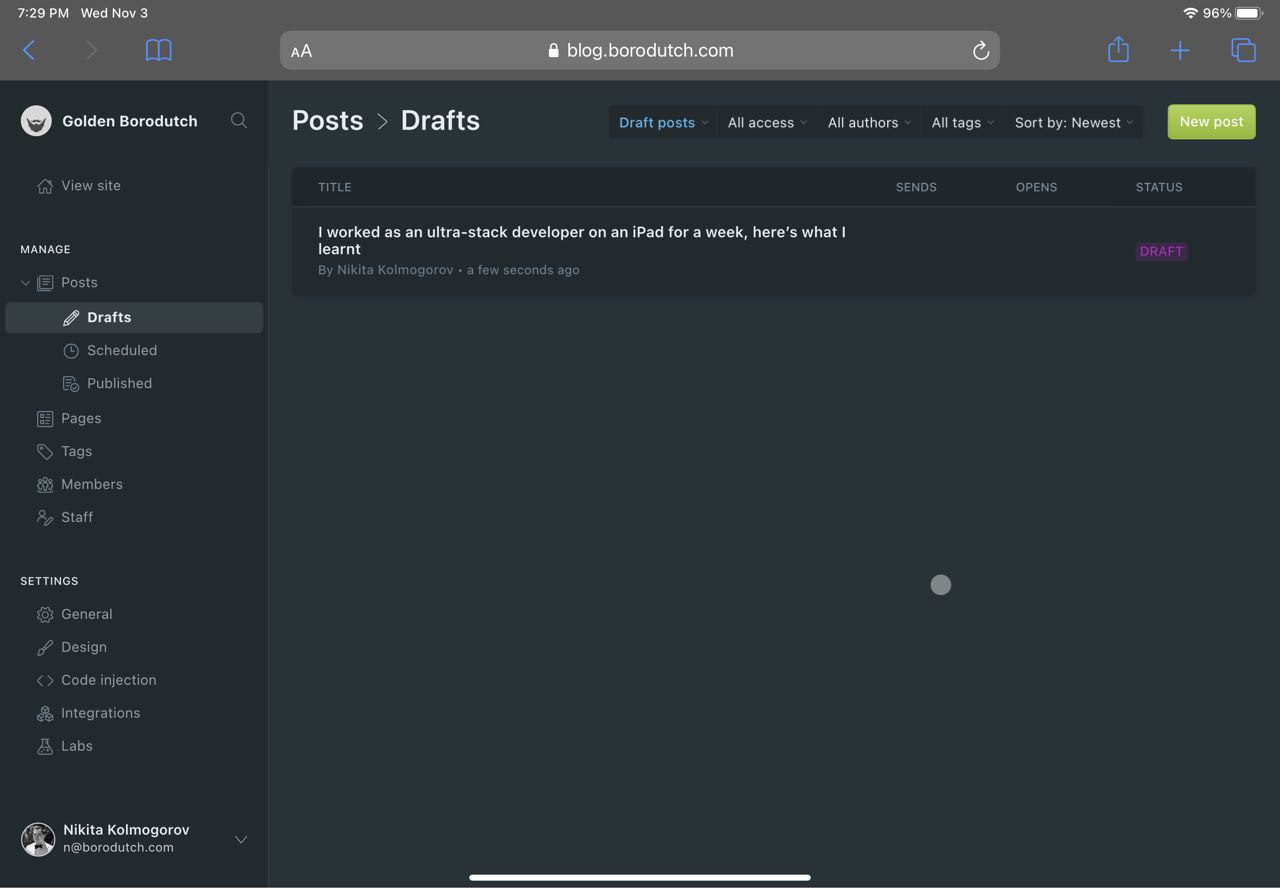Click the STATUS column header
The height and width of the screenshot is (889, 1280).
1159,187
